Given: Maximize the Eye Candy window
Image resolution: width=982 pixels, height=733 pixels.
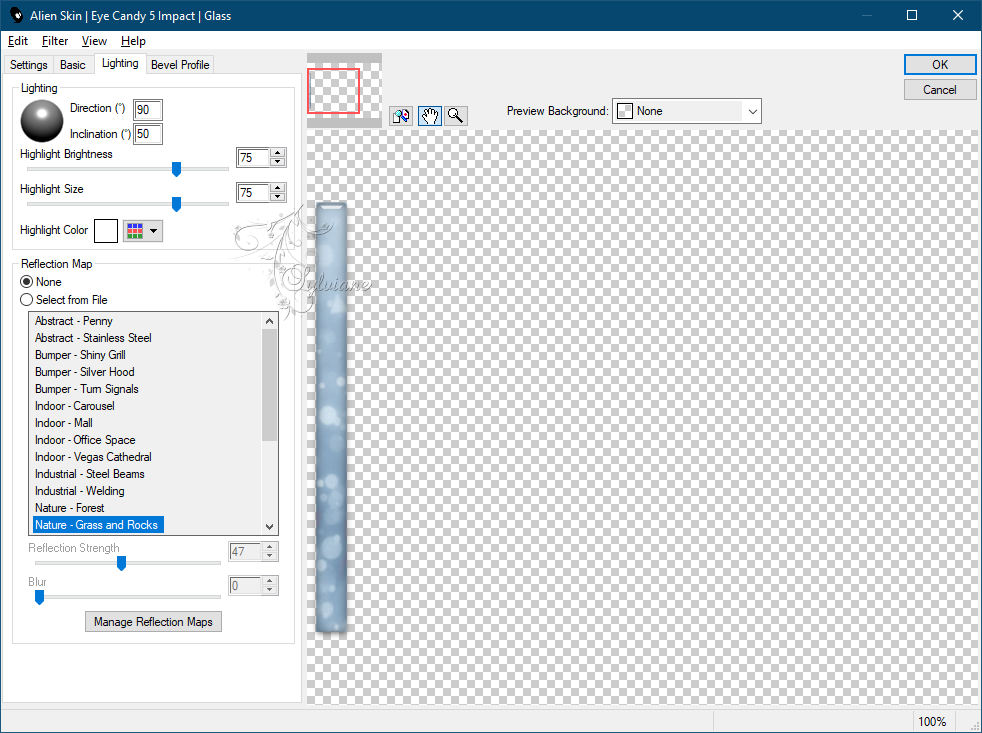Looking at the screenshot, I should [x=912, y=15].
